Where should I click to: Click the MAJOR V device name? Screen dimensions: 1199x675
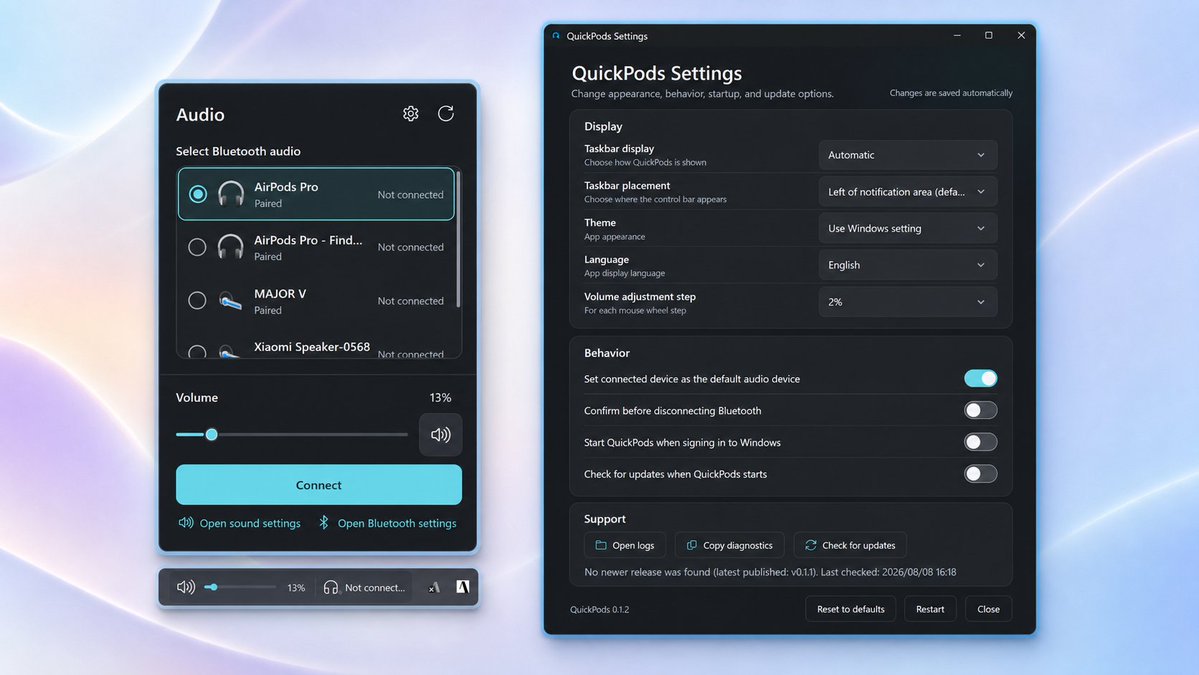tap(280, 294)
